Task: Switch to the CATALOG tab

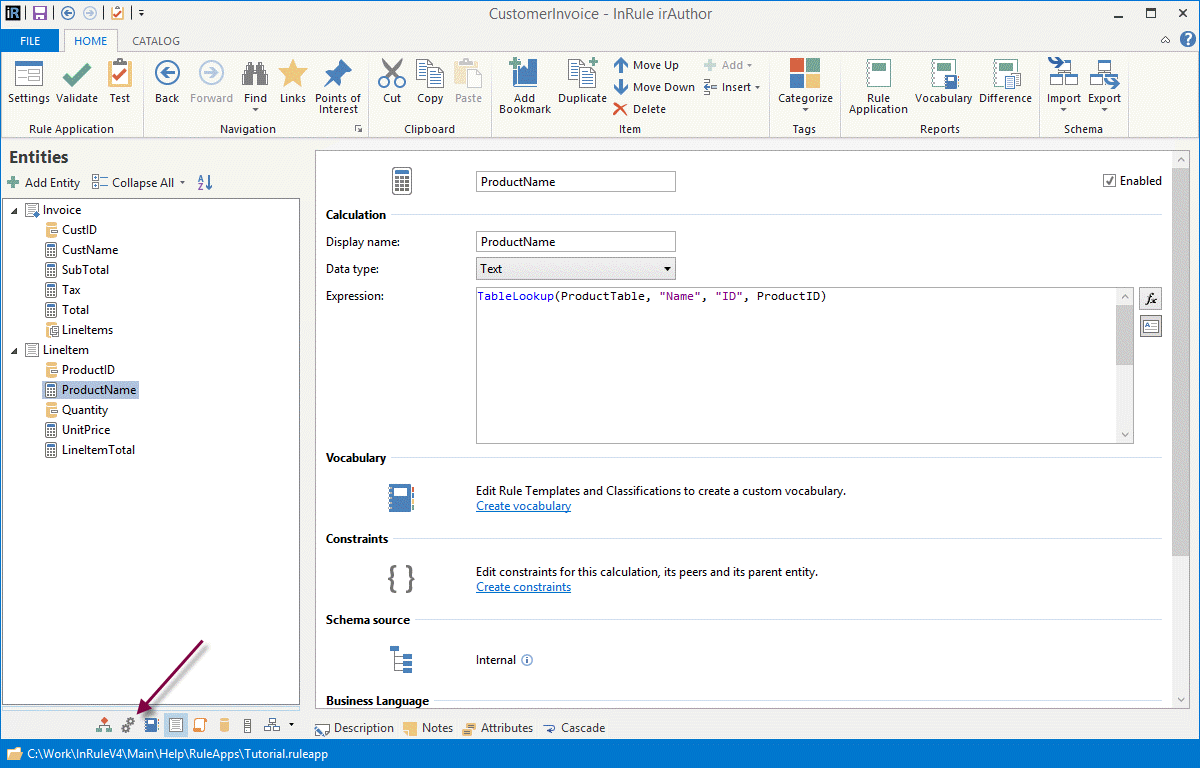Action: point(156,41)
